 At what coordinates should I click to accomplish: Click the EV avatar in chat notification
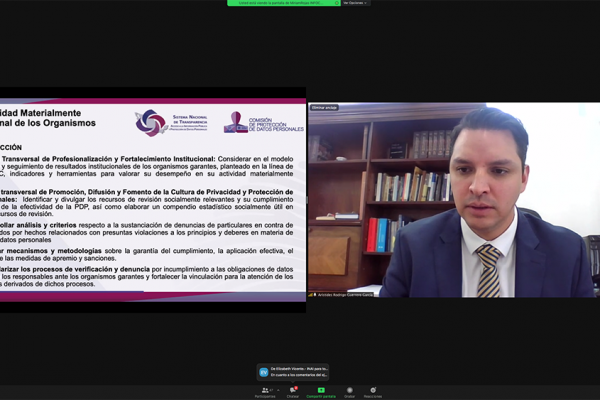coord(264,372)
